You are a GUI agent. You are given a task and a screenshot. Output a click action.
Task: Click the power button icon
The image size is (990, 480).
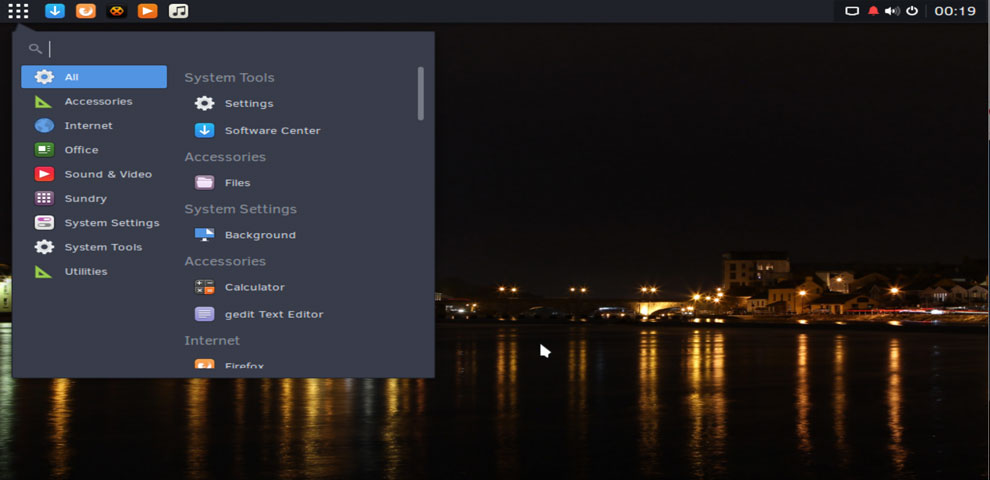[912, 11]
